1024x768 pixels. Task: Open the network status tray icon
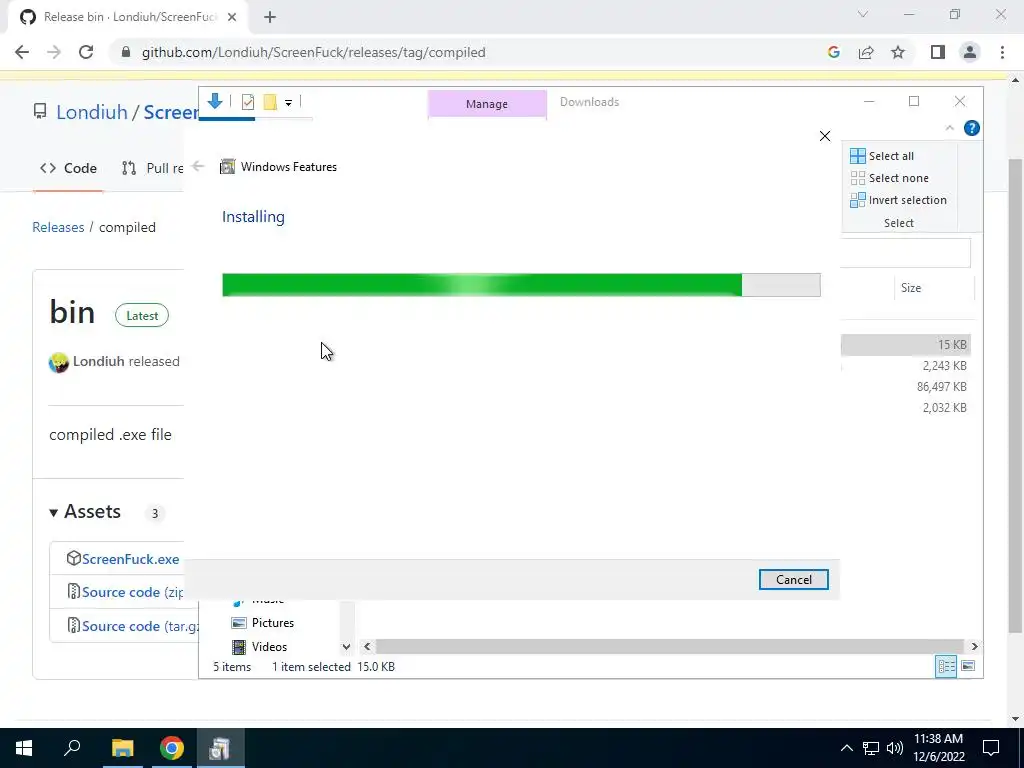point(871,748)
